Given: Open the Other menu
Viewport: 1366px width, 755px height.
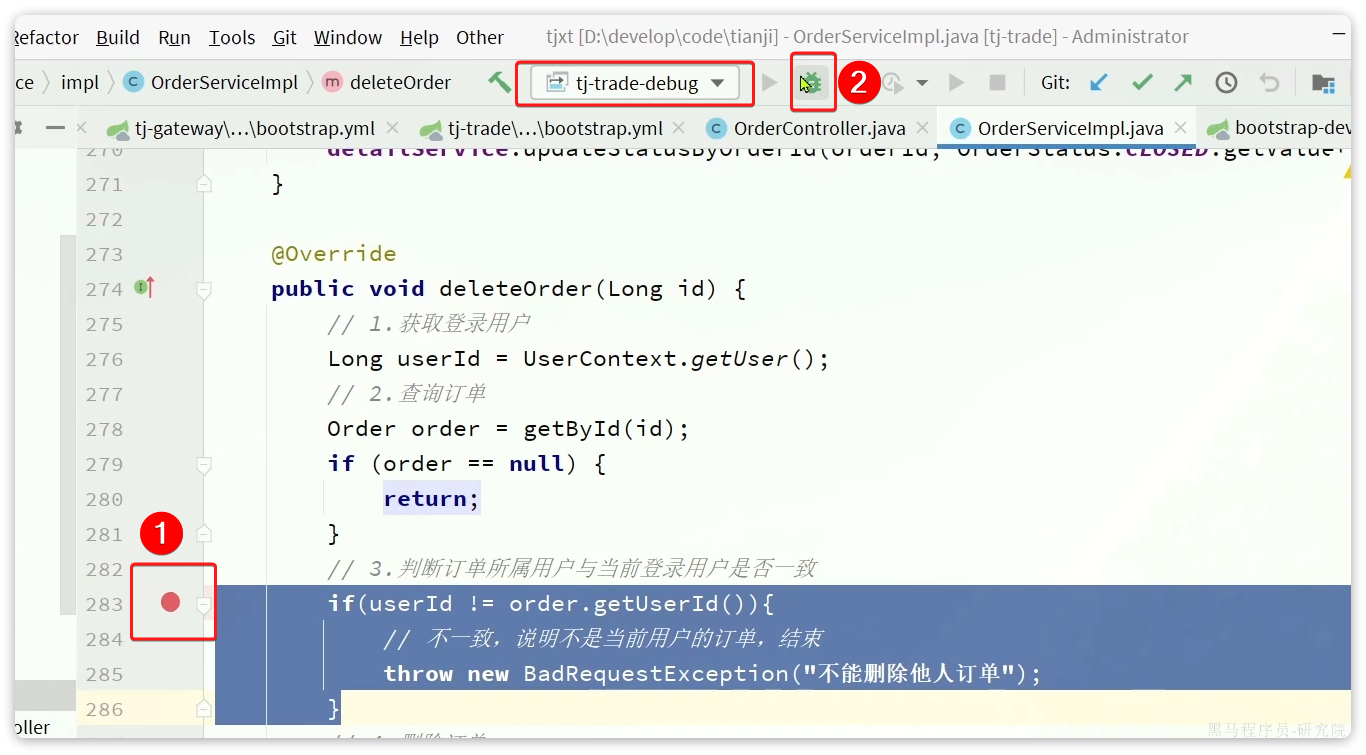Looking at the screenshot, I should pyautogui.click(x=480, y=38).
